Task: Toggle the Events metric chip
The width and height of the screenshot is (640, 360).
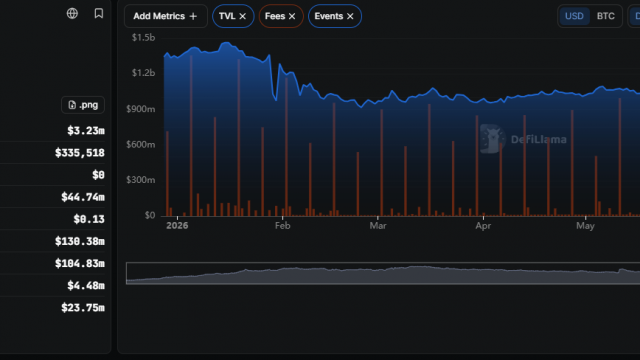Action: (335, 16)
